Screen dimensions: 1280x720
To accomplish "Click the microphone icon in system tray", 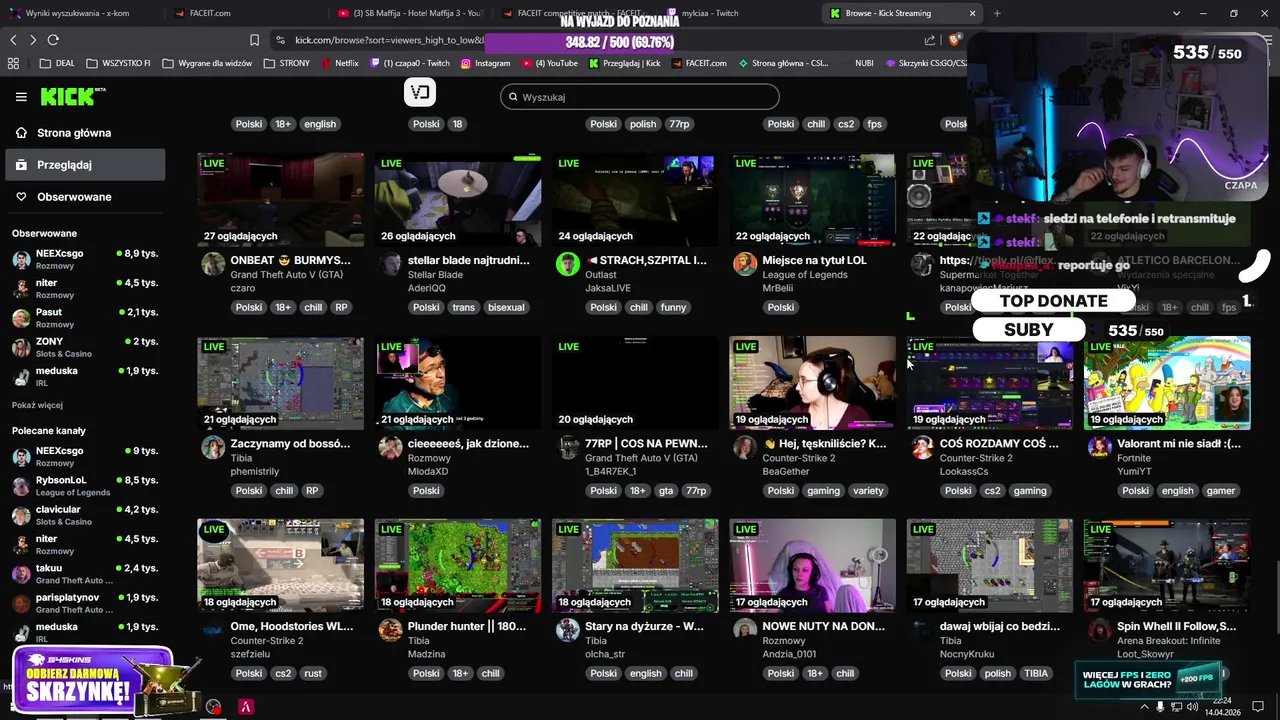I will (1160, 707).
